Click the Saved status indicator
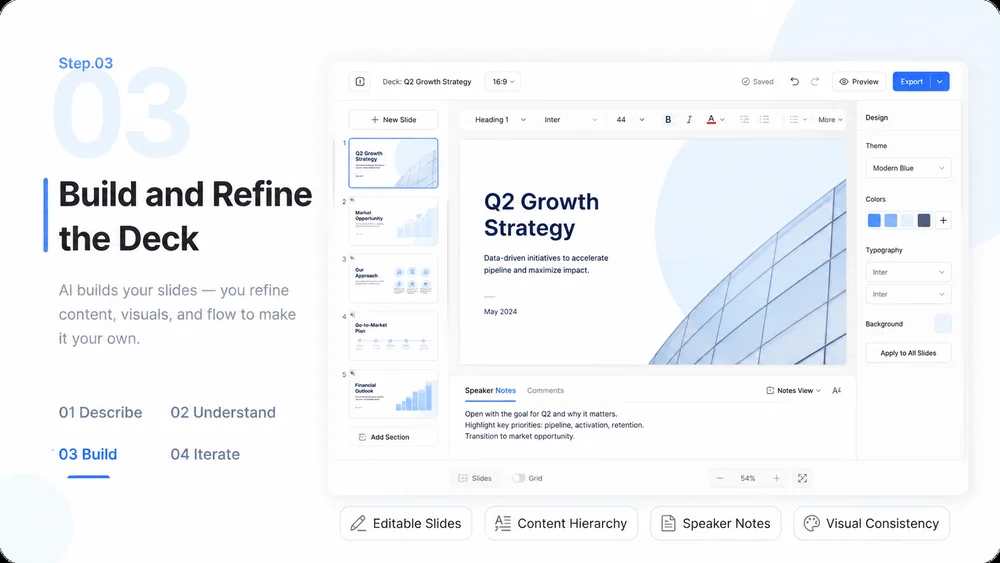Image resolution: width=1000 pixels, height=563 pixels. (757, 82)
